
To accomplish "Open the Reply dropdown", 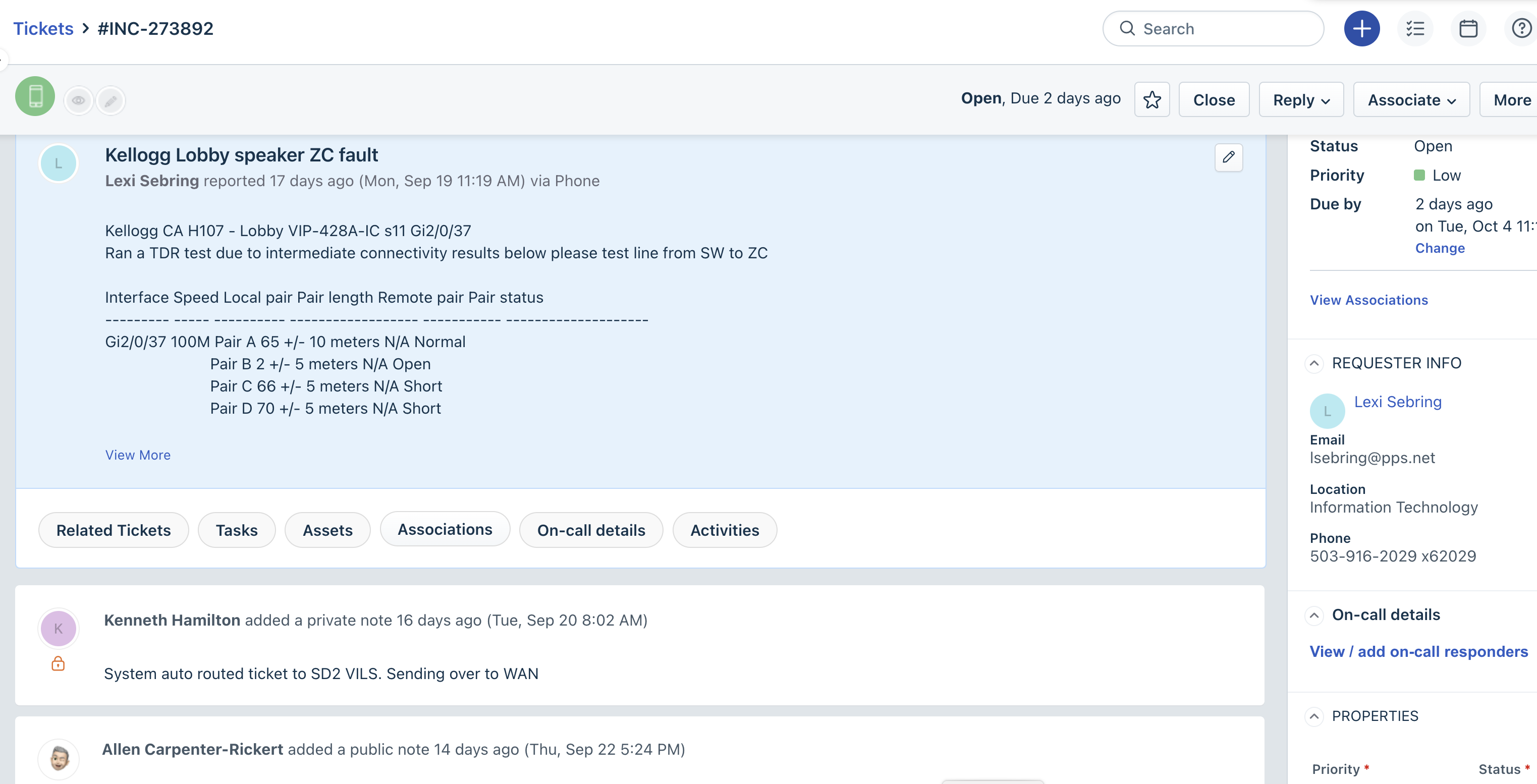I will pos(1301,100).
